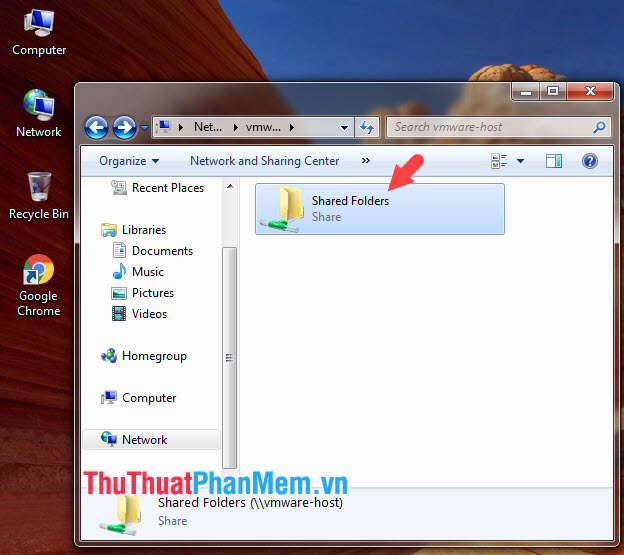The width and height of the screenshot is (624, 555).
Task: Open the Music library
Action: pos(148,272)
